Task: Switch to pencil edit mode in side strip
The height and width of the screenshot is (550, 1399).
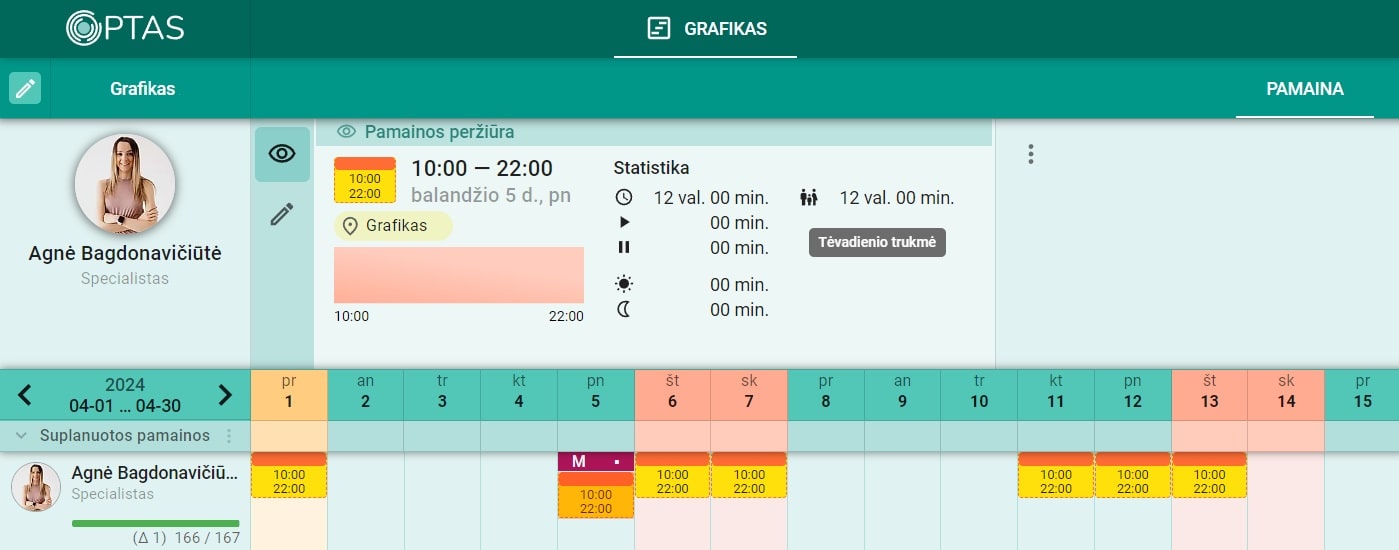Action: coord(282,213)
